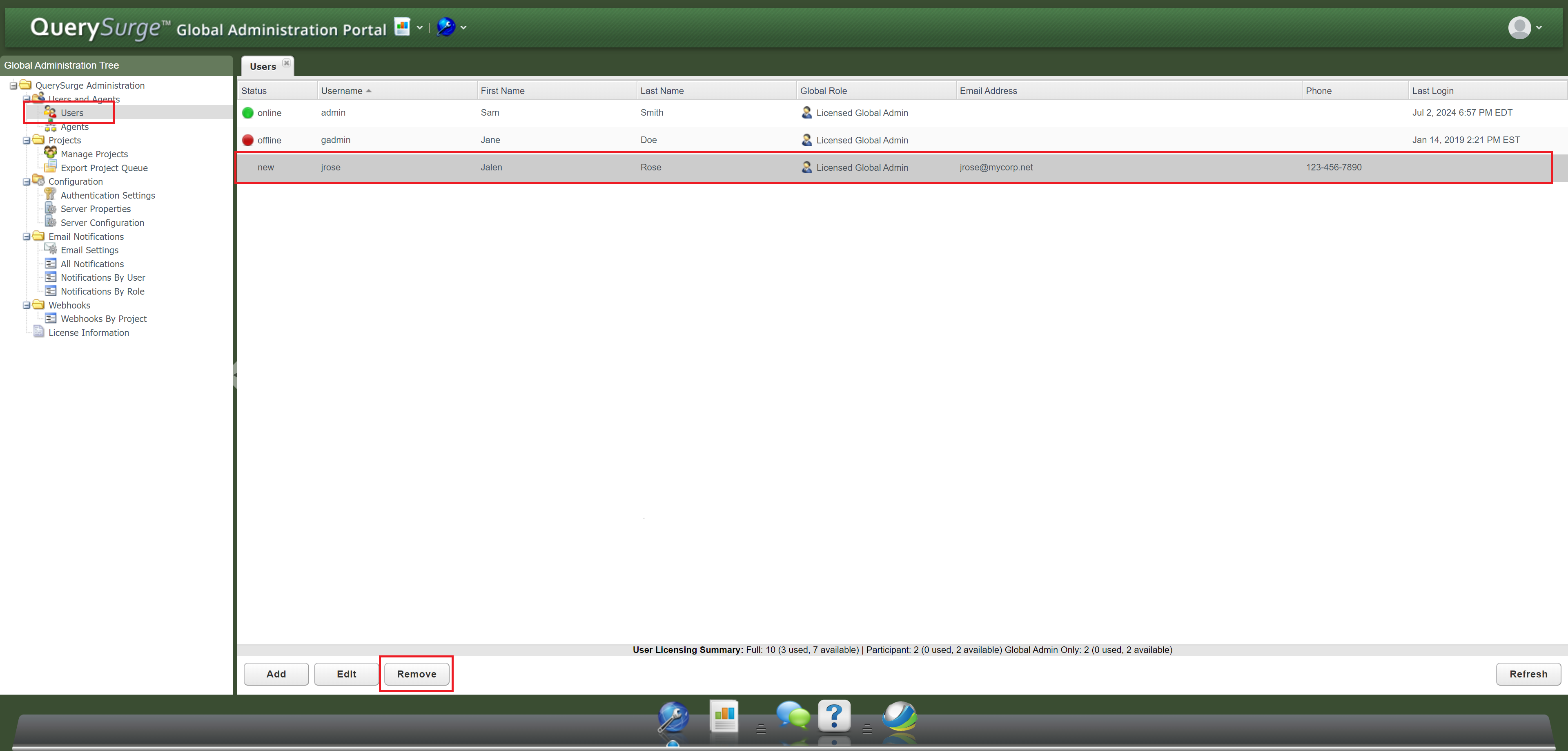Open dropdown arrow beside header chart icon

pyautogui.click(x=419, y=27)
